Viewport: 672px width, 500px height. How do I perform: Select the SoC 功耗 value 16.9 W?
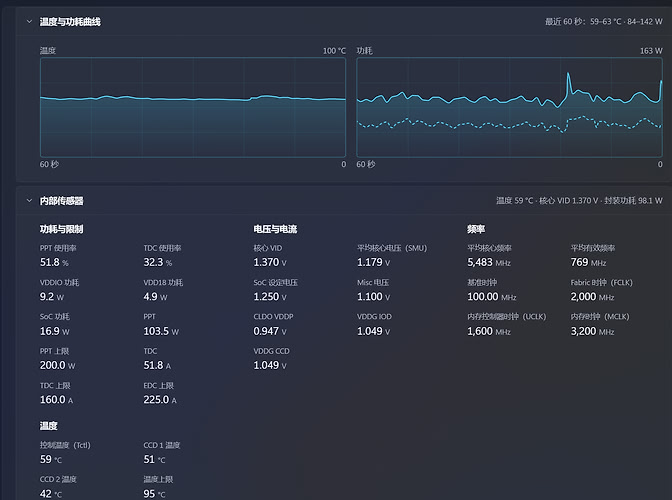pyautogui.click(x=54, y=331)
